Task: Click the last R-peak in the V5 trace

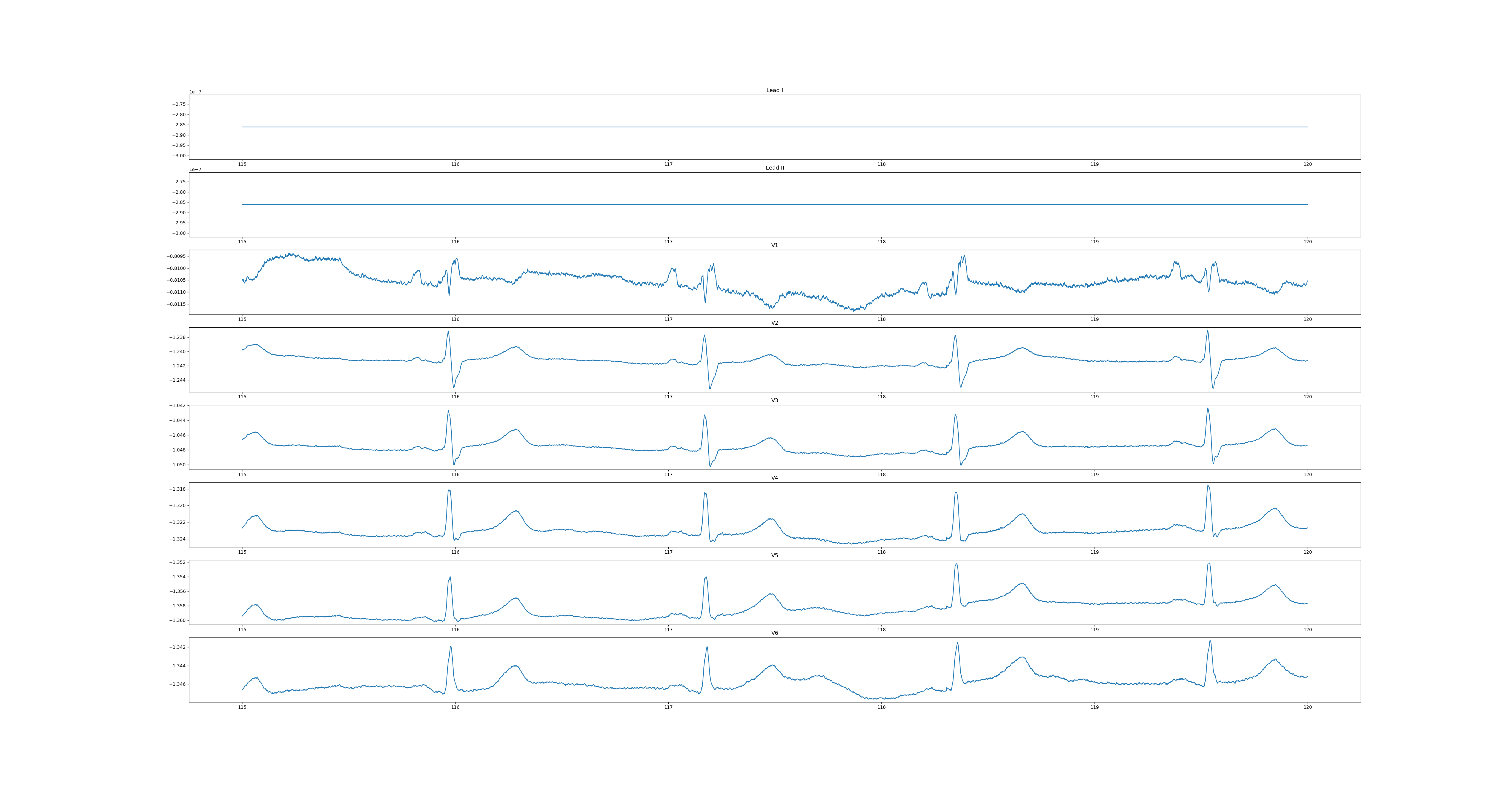Action: 1209,564
